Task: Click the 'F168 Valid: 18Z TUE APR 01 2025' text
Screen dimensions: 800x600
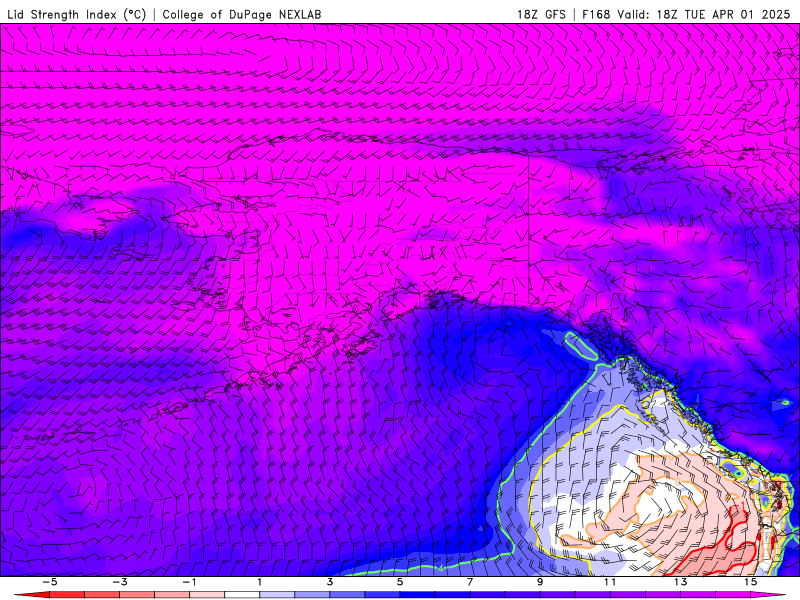Action: point(686,15)
